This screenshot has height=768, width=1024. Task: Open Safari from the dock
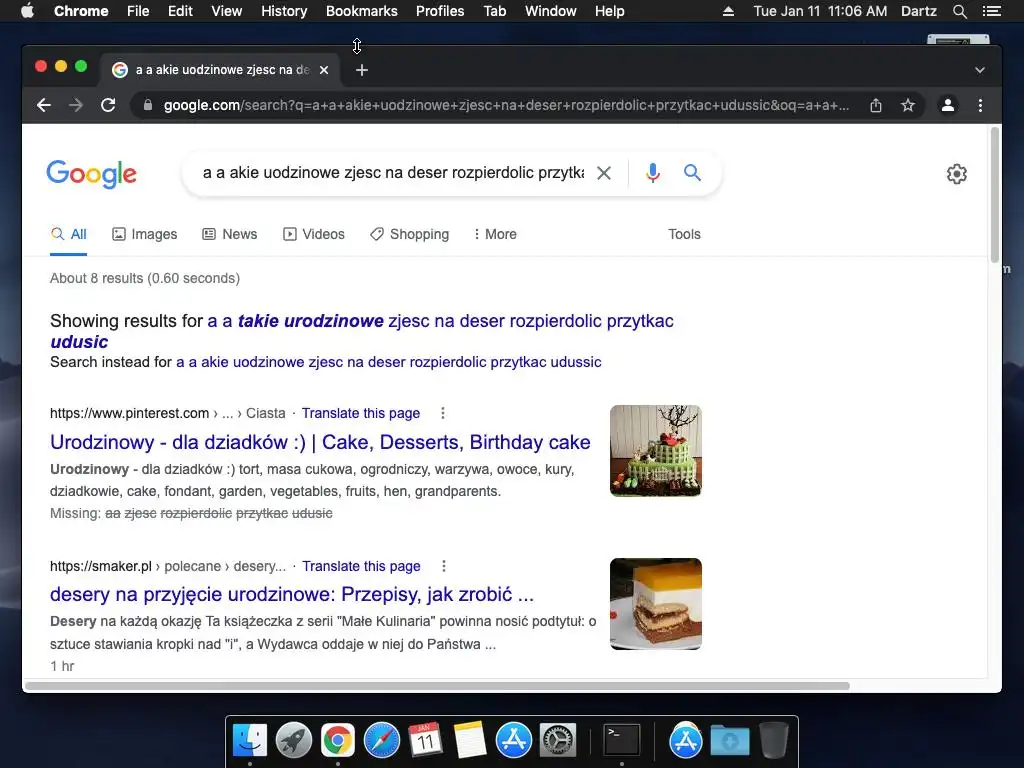381,740
